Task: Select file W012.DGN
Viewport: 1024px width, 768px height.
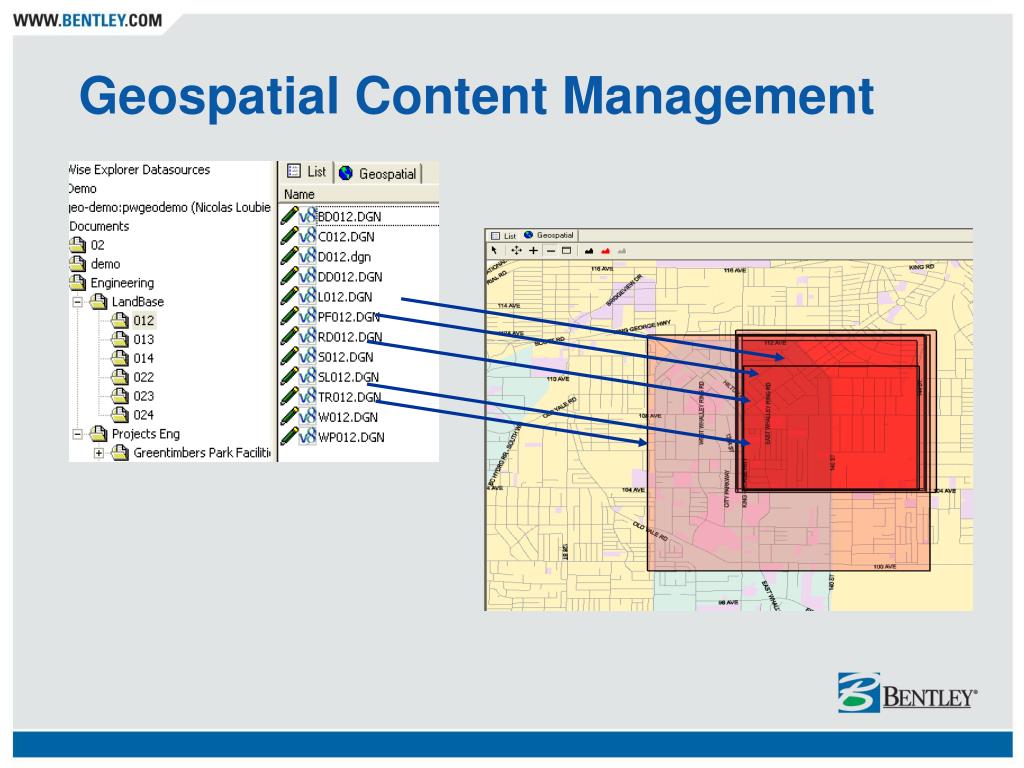Action: point(347,417)
